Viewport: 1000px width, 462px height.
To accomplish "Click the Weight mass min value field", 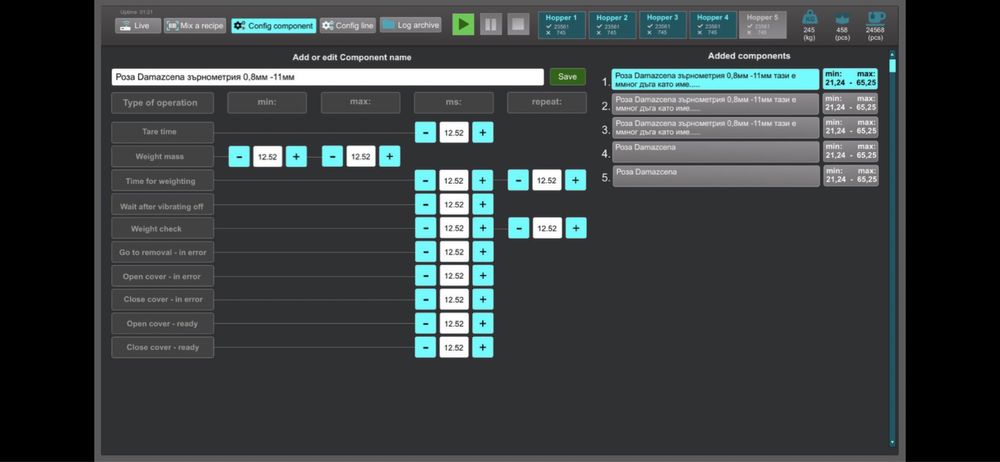I will click(267, 156).
